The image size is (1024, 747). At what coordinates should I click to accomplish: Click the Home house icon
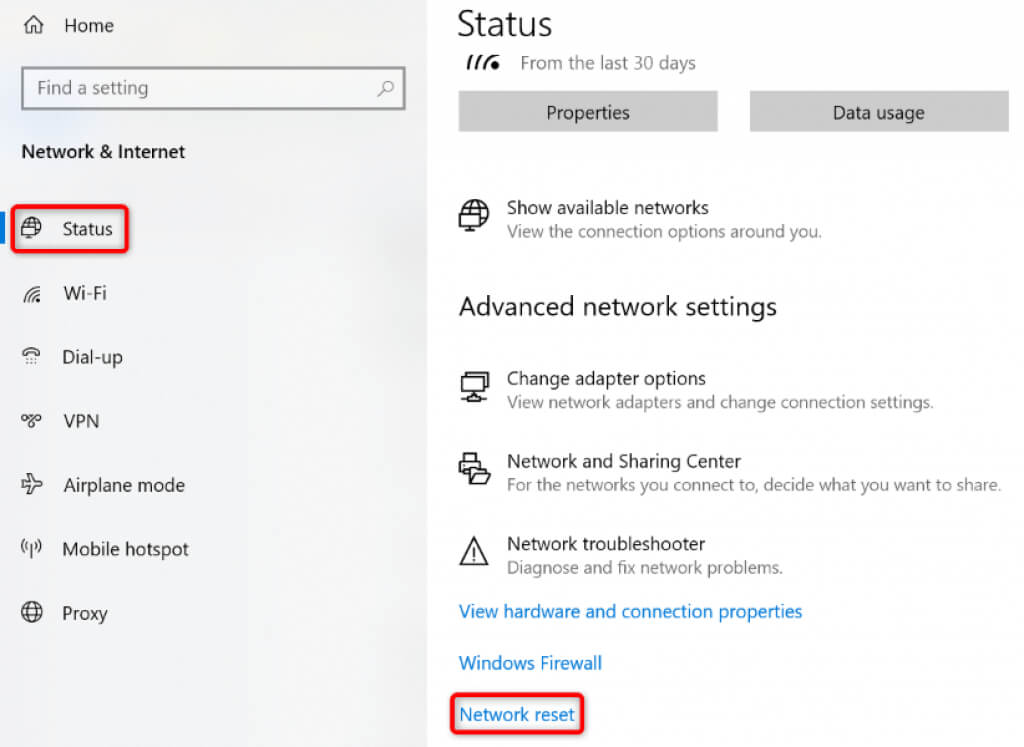tap(32, 27)
